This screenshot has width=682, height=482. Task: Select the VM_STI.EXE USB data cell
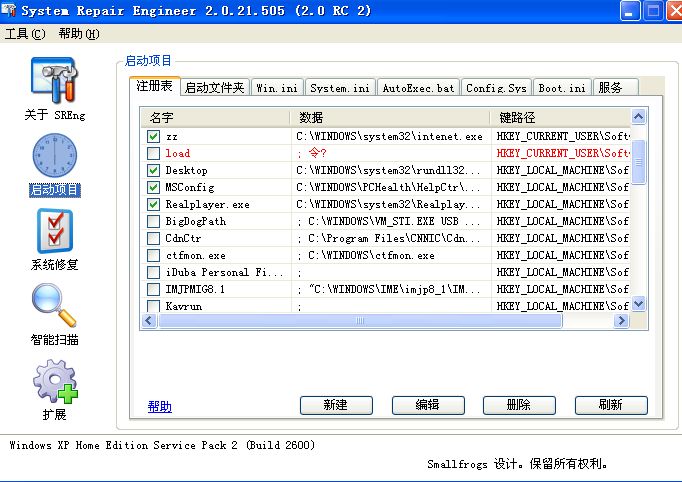point(388,221)
